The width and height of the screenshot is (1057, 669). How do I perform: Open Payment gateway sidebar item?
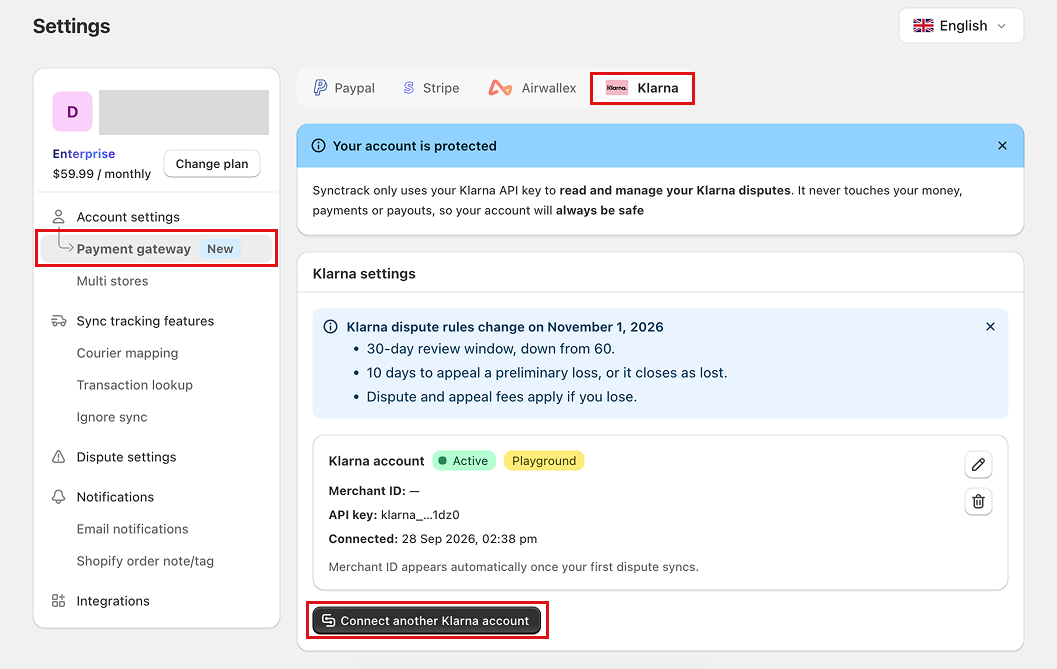156,249
